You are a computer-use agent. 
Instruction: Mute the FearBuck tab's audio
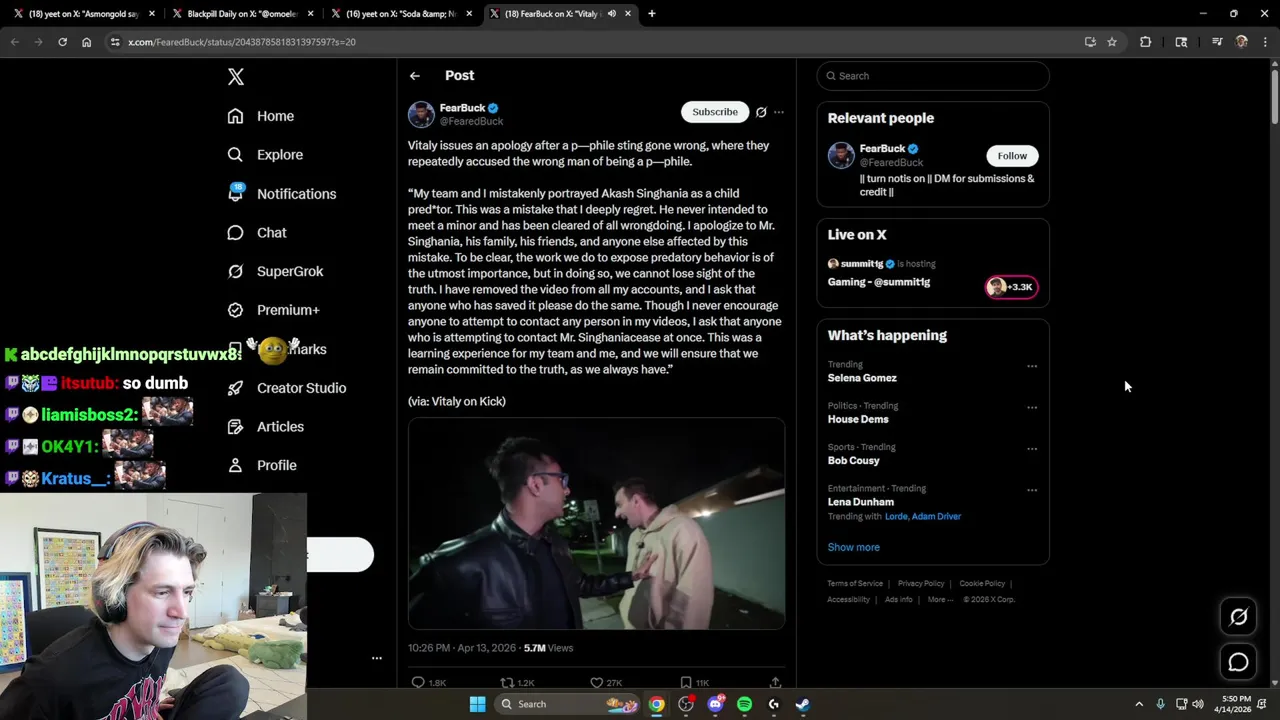point(611,14)
